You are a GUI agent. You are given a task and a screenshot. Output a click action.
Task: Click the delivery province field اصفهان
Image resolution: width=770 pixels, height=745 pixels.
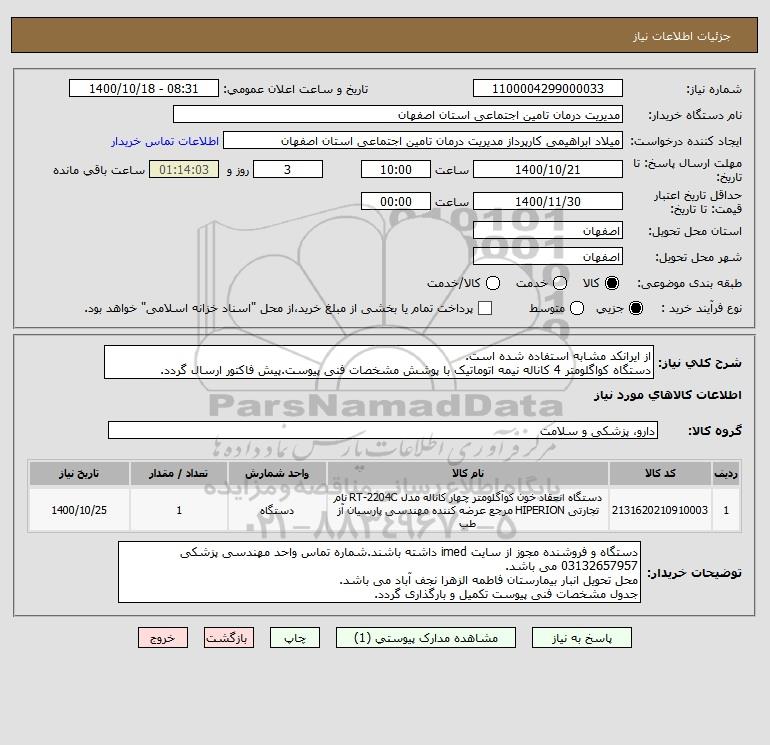tap(548, 230)
